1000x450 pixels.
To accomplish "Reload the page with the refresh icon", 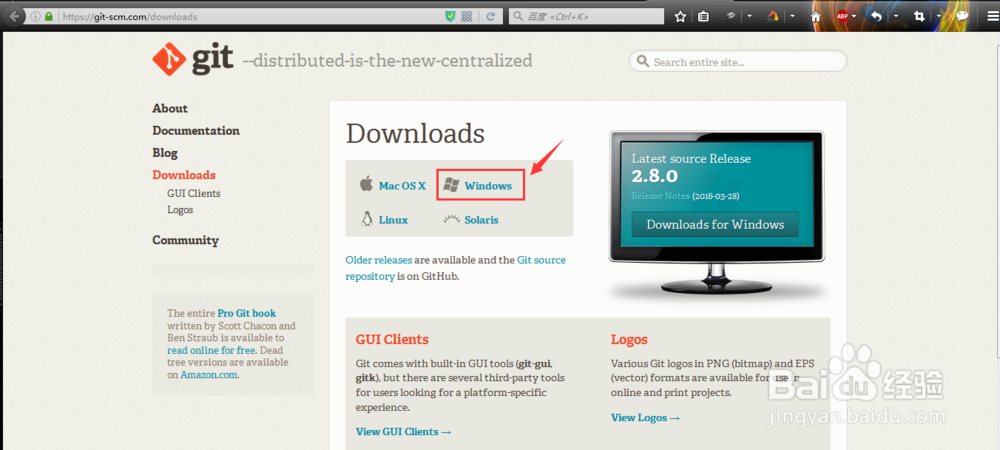I will 490,17.
